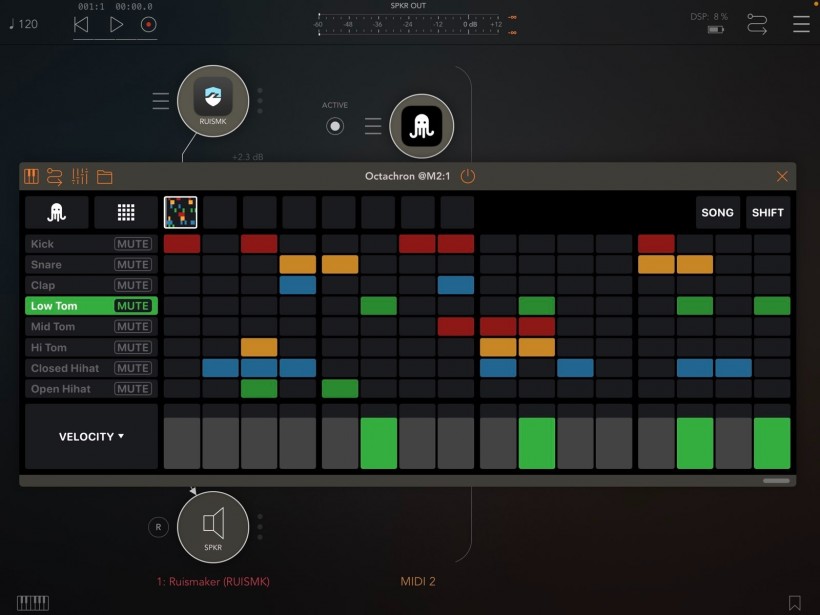
Task: Select the Octachron octopus node
Action: pos(421,126)
